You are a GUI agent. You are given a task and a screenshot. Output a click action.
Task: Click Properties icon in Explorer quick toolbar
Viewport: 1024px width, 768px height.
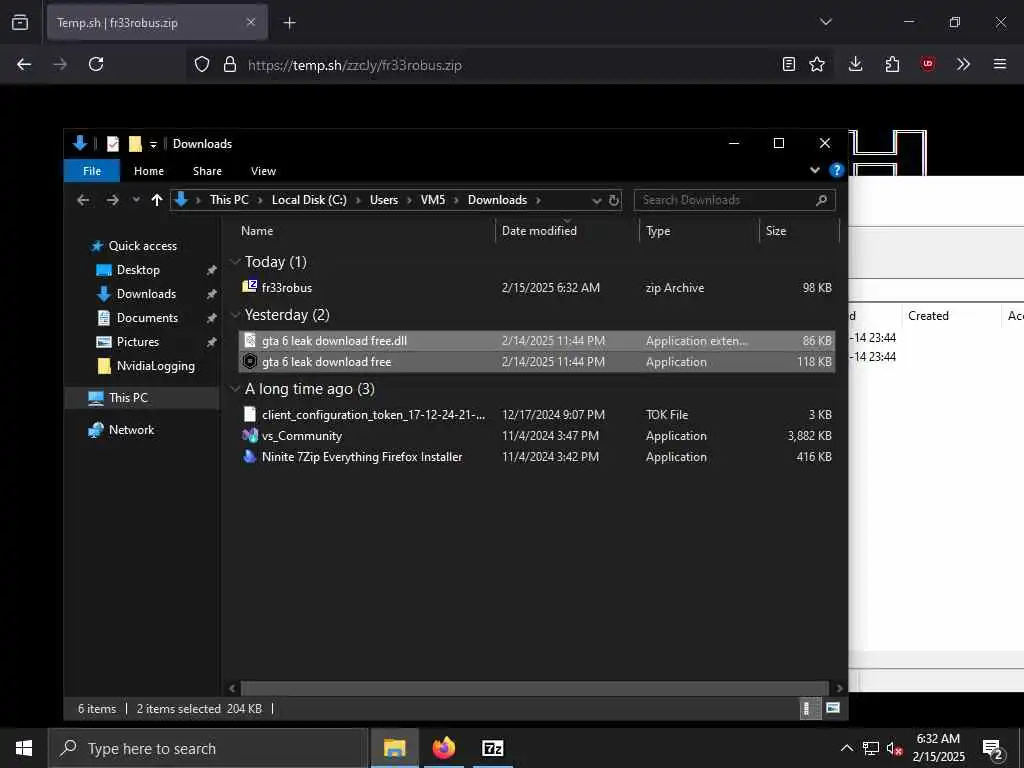tap(113, 144)
